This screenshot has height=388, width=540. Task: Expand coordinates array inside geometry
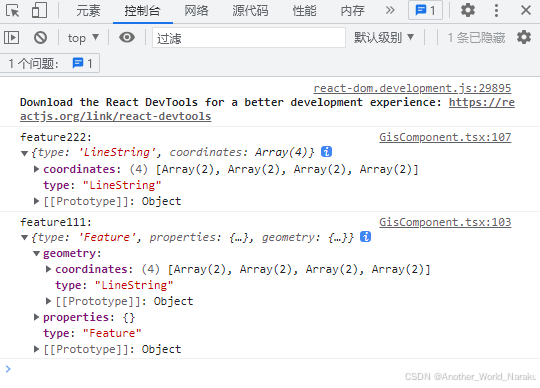point(48,269)
